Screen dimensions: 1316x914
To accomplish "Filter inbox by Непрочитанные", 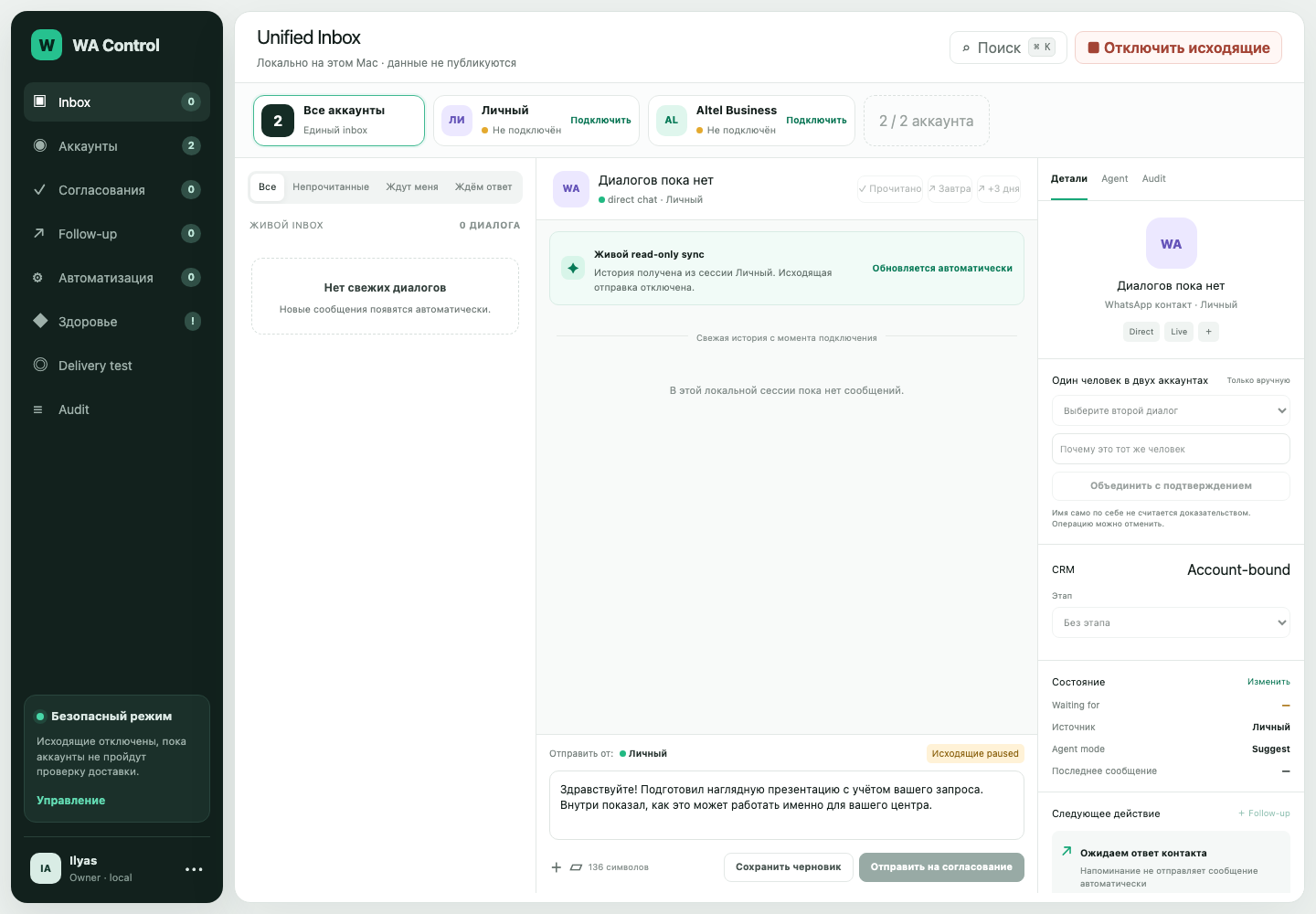I will (331, 186).
